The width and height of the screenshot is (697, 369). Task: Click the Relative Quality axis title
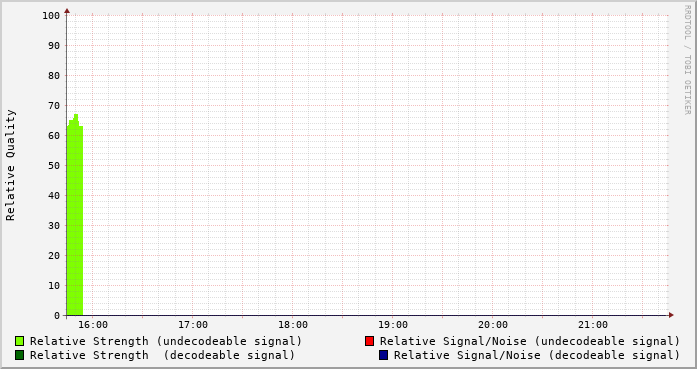click(x=10, y=165)
